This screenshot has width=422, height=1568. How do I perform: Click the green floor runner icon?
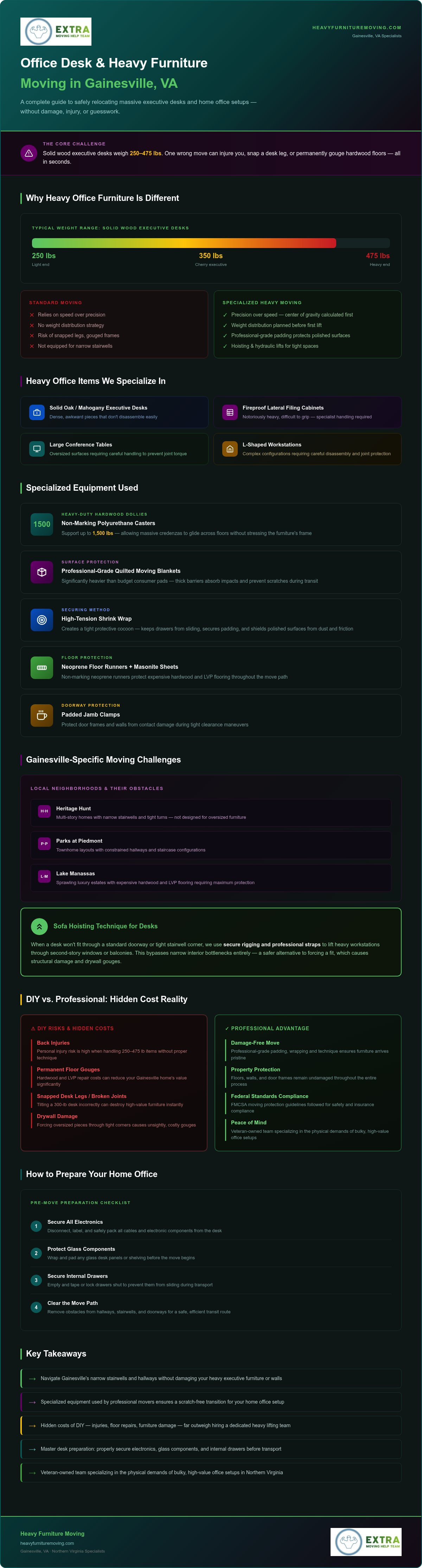point(42,668)
